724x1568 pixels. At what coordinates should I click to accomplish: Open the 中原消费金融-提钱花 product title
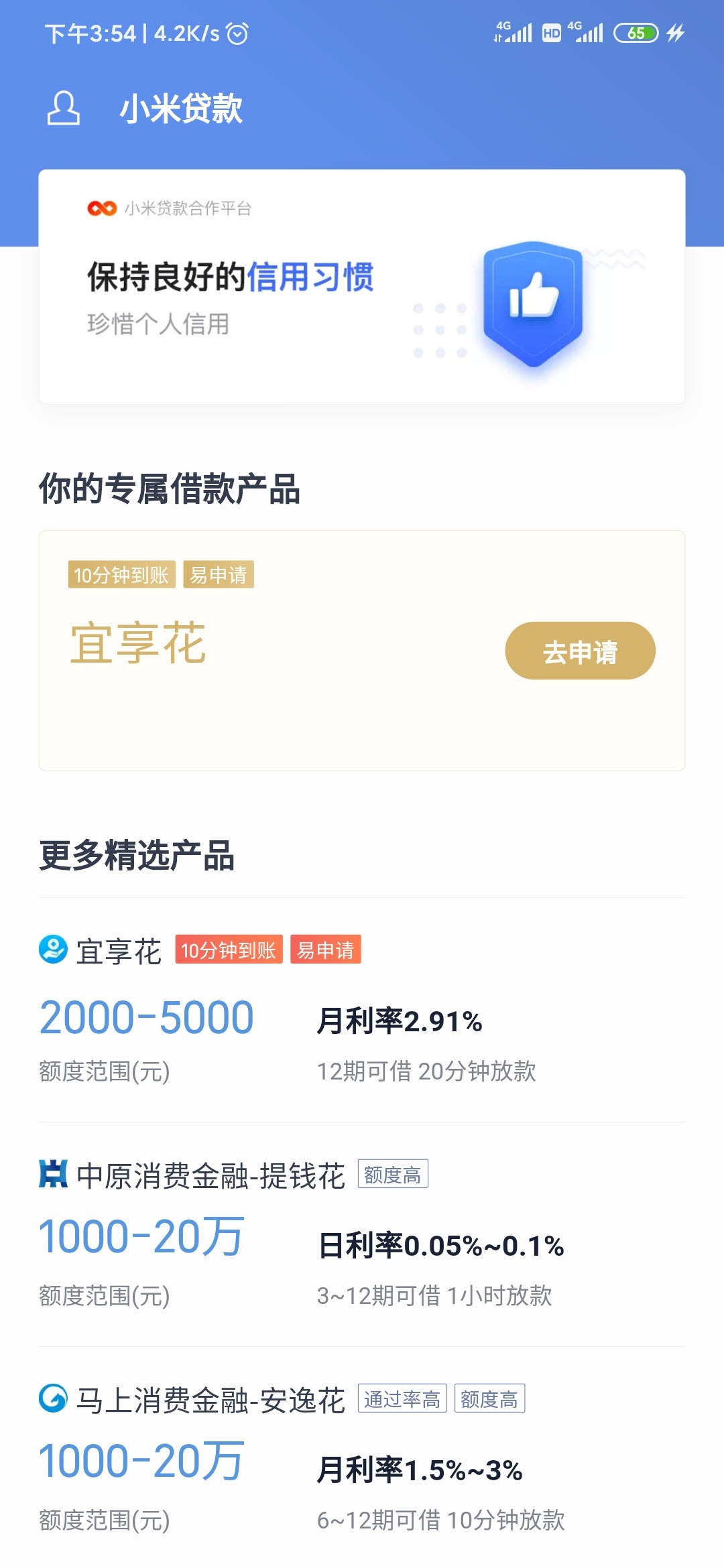tap(210, 1176)
